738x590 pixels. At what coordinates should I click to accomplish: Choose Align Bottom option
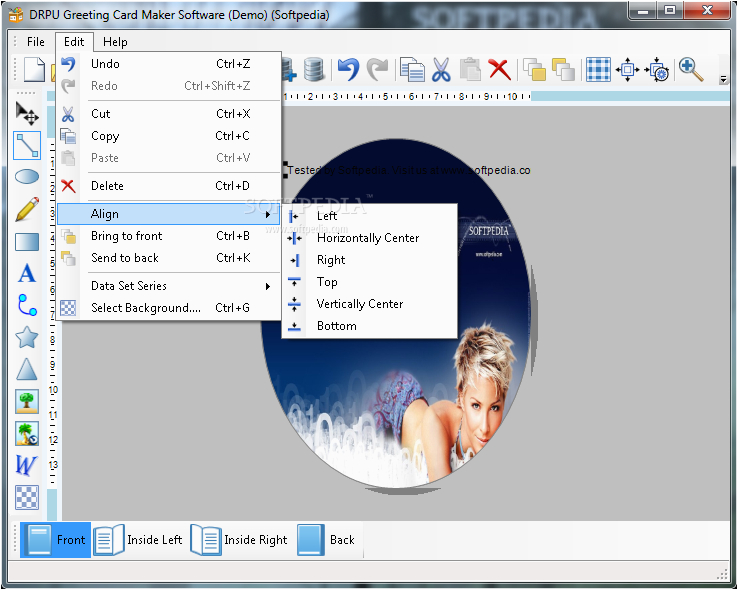(336, 326)
